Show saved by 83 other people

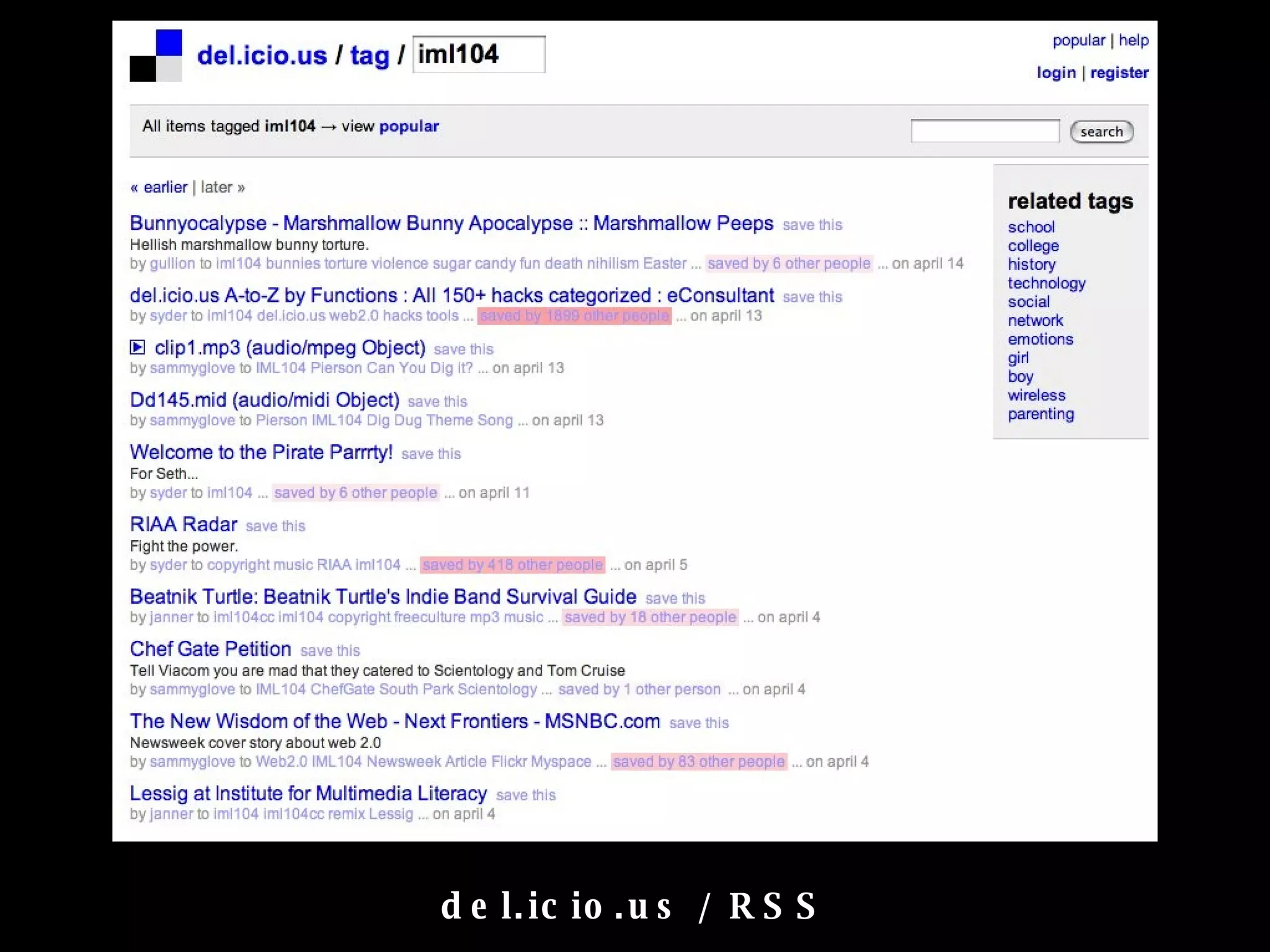tap(699, 762)
